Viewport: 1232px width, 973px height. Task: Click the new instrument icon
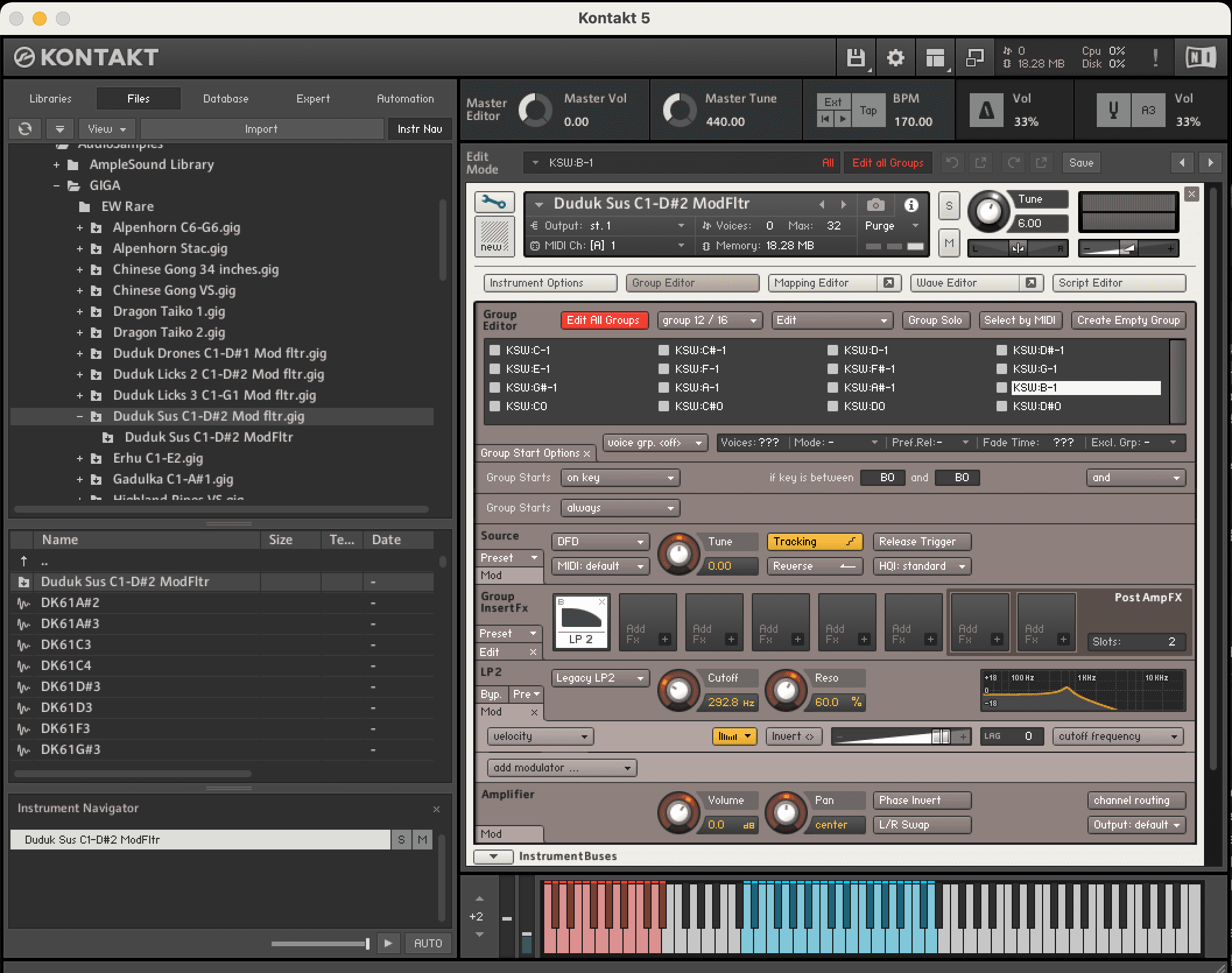pyautogui.click(x=494, y=236)
